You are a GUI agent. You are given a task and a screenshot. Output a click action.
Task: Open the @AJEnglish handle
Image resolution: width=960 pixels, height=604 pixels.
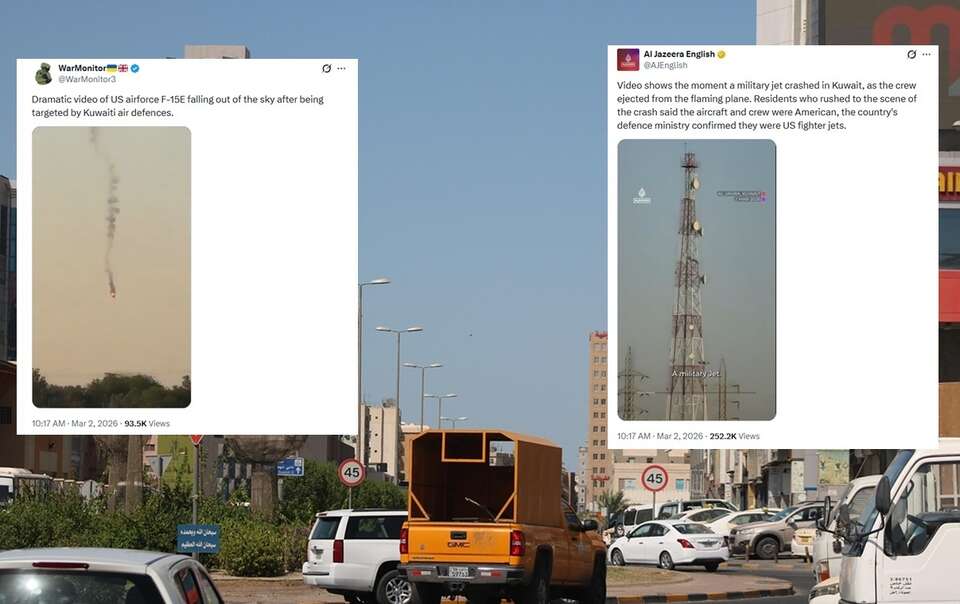[x=666, y=65]
